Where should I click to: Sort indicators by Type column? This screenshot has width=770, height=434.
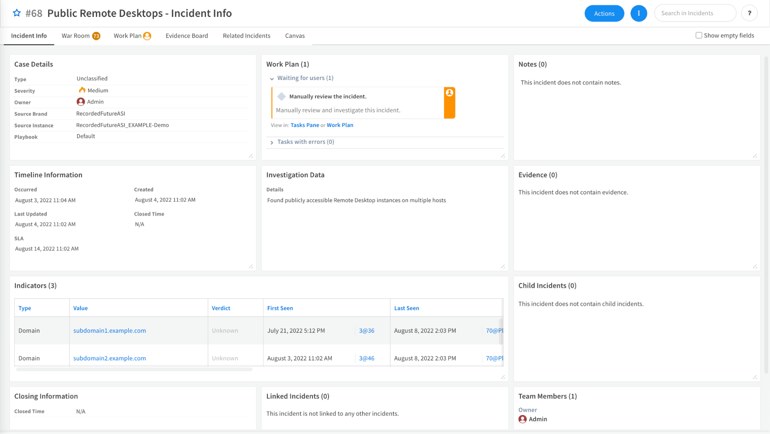pyautogui.click(x=25, y=308)
